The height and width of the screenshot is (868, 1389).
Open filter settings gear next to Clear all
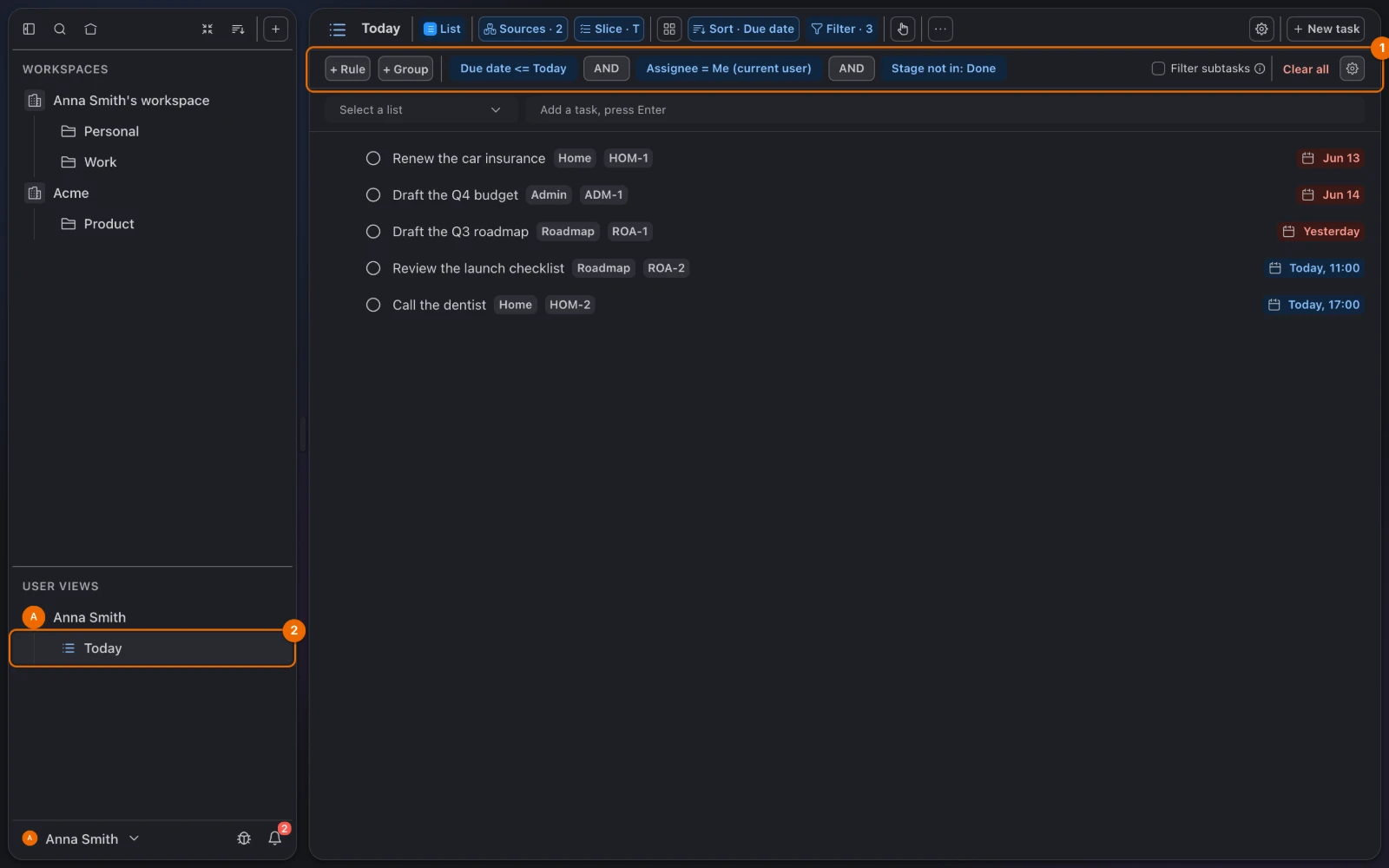tap(1353, 69)
